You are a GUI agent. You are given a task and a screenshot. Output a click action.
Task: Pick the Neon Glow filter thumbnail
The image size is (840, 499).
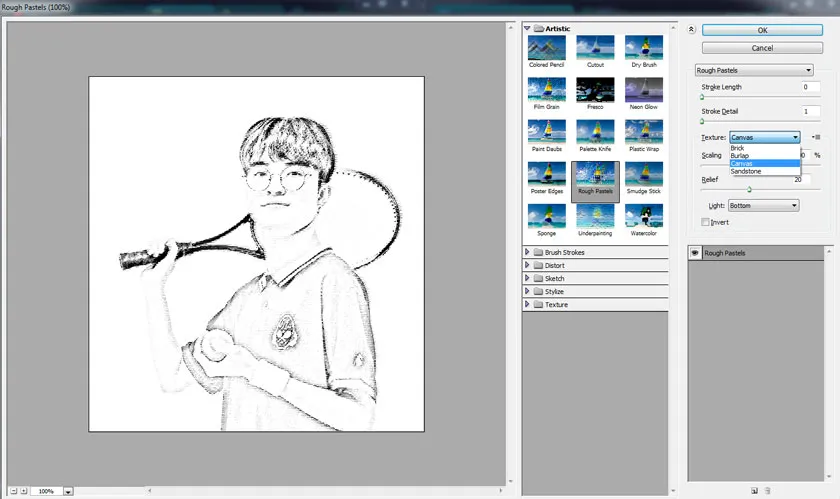click(643, 90)
